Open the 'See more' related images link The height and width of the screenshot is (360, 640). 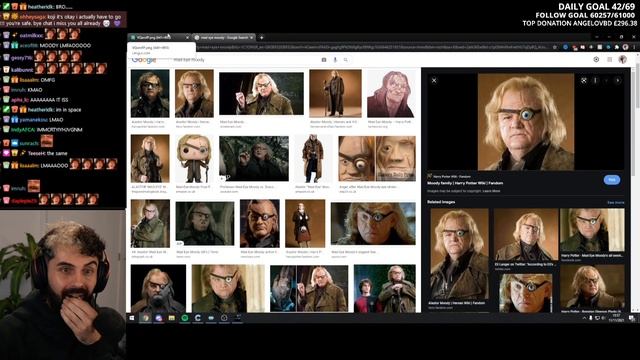click(616, 202)
